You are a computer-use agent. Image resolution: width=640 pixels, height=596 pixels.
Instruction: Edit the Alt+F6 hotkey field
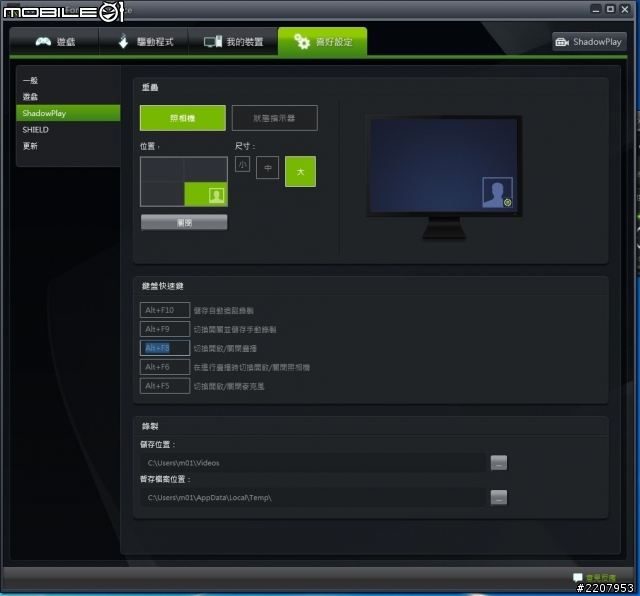pyautogui.click(x=165, y=367)
